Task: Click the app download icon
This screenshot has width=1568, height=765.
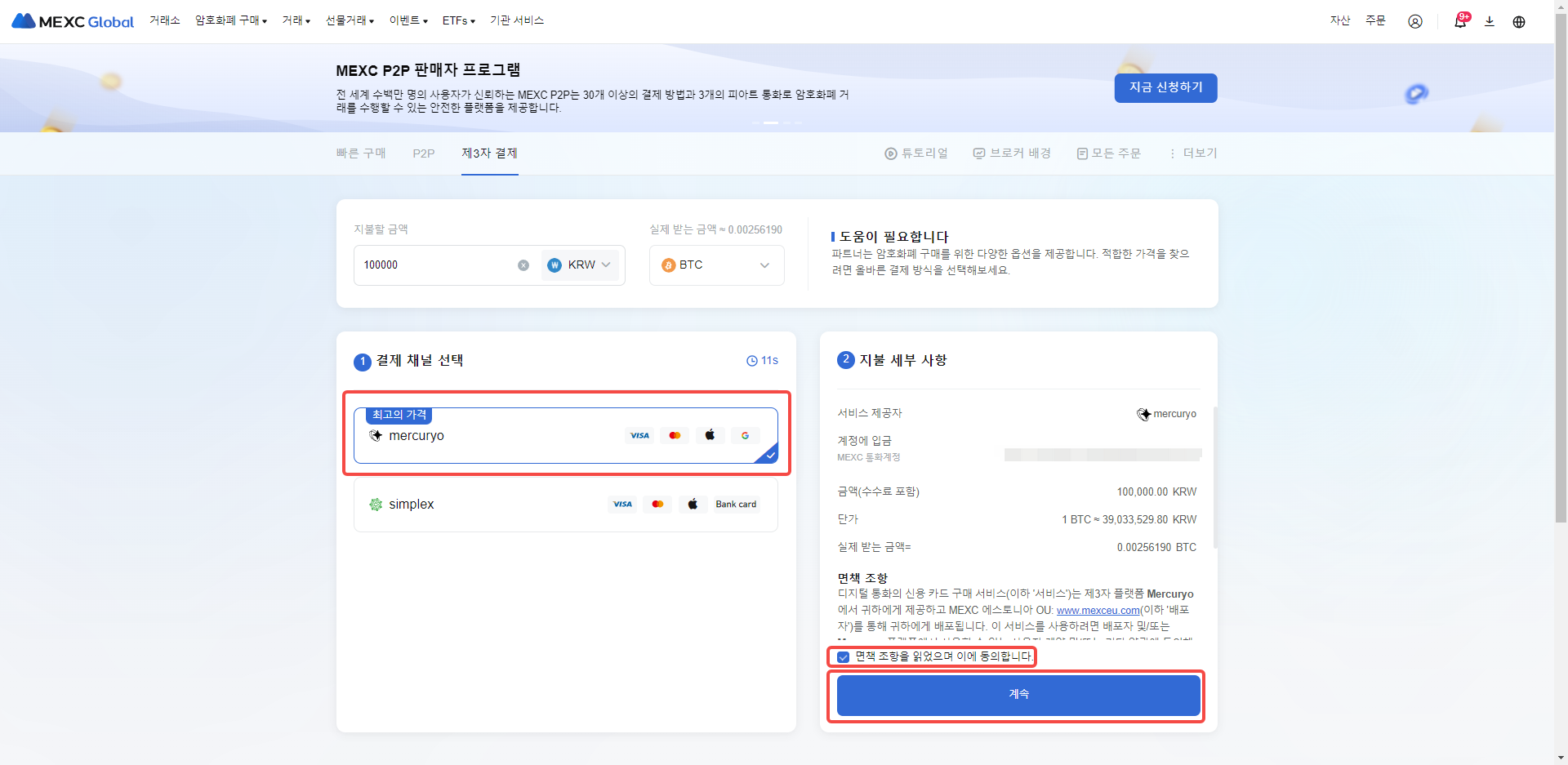Action: pos(1489,21)
